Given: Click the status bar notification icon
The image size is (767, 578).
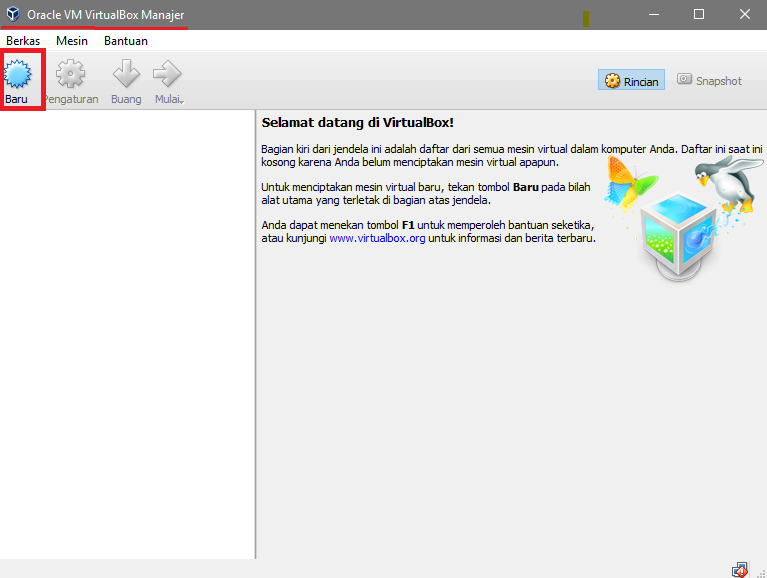Looking at the screenshot, I should click(740, 570).
